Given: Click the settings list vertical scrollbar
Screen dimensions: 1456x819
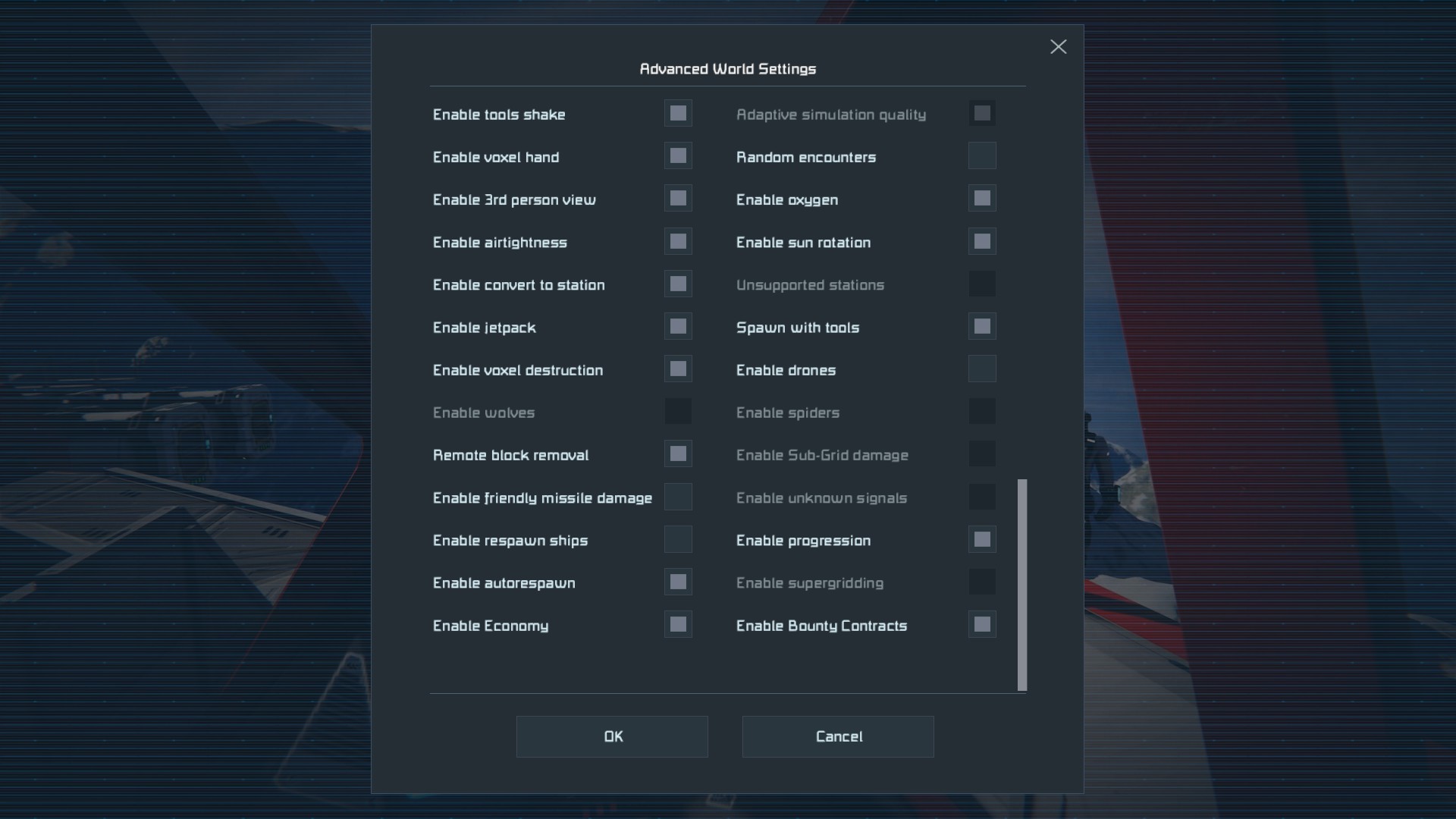Looking at the screenshot, I should [x=1021, y=584].
